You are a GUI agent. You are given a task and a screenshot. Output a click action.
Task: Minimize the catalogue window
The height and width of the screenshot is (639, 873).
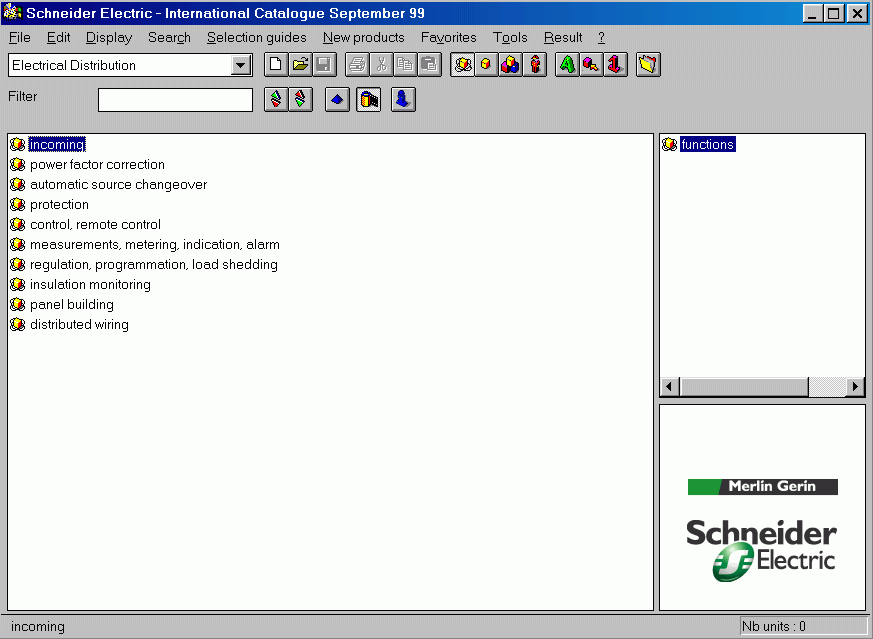tap(813, 13)
